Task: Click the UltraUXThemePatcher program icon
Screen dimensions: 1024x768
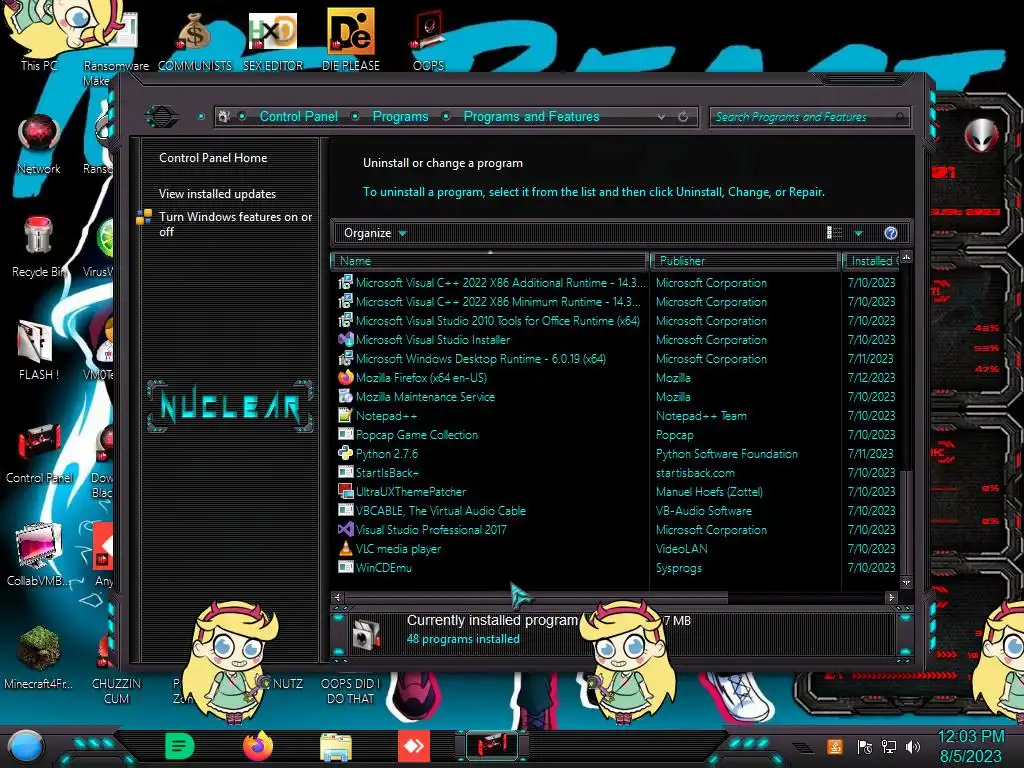Action: coord(345,492)
